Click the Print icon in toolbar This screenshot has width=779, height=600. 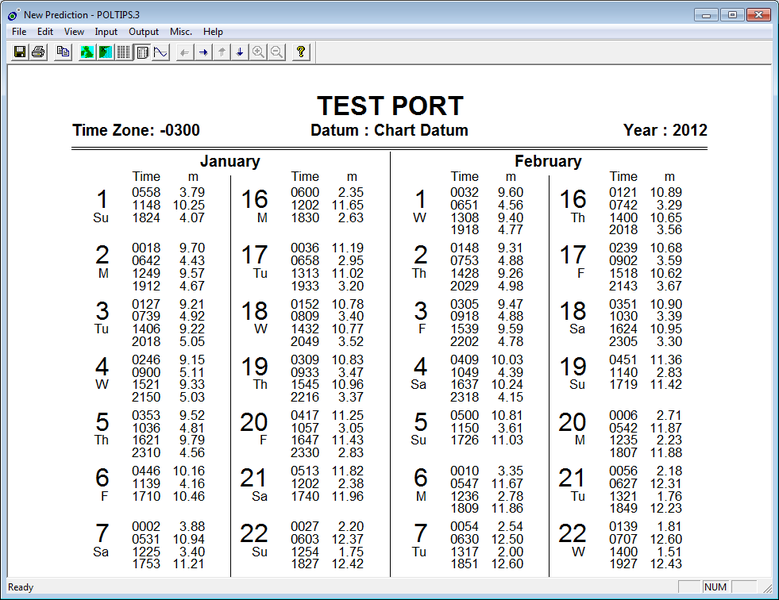click(x=38, y=52)
